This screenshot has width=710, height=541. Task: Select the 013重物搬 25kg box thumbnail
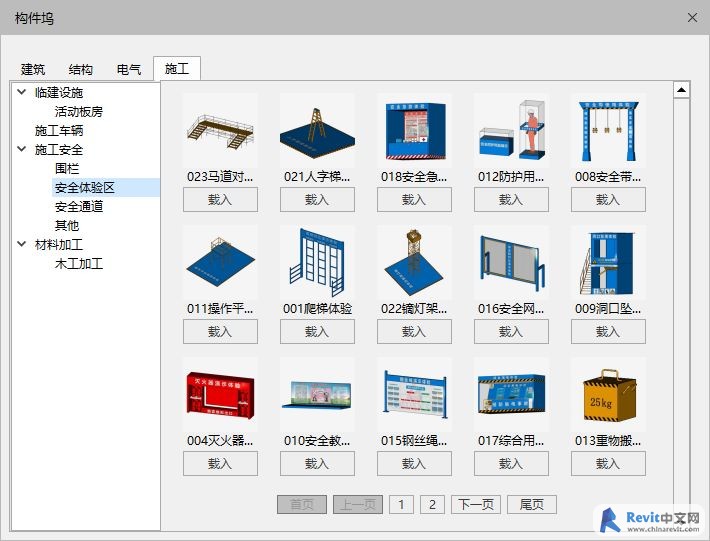(608, 394)
